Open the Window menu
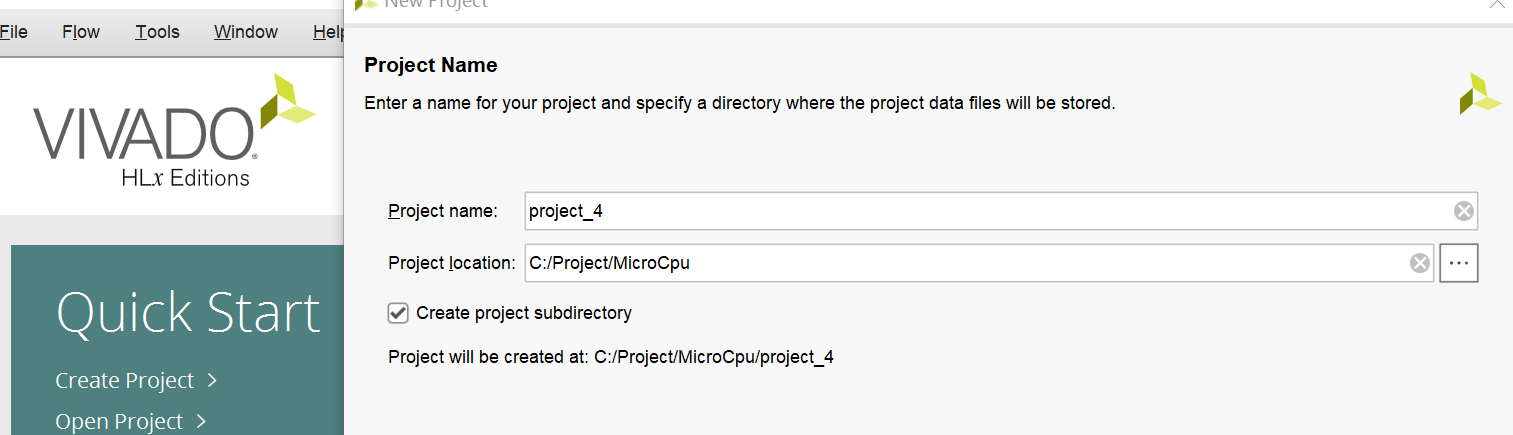This screenshot has width=1513, height=435. pos(245,32)
